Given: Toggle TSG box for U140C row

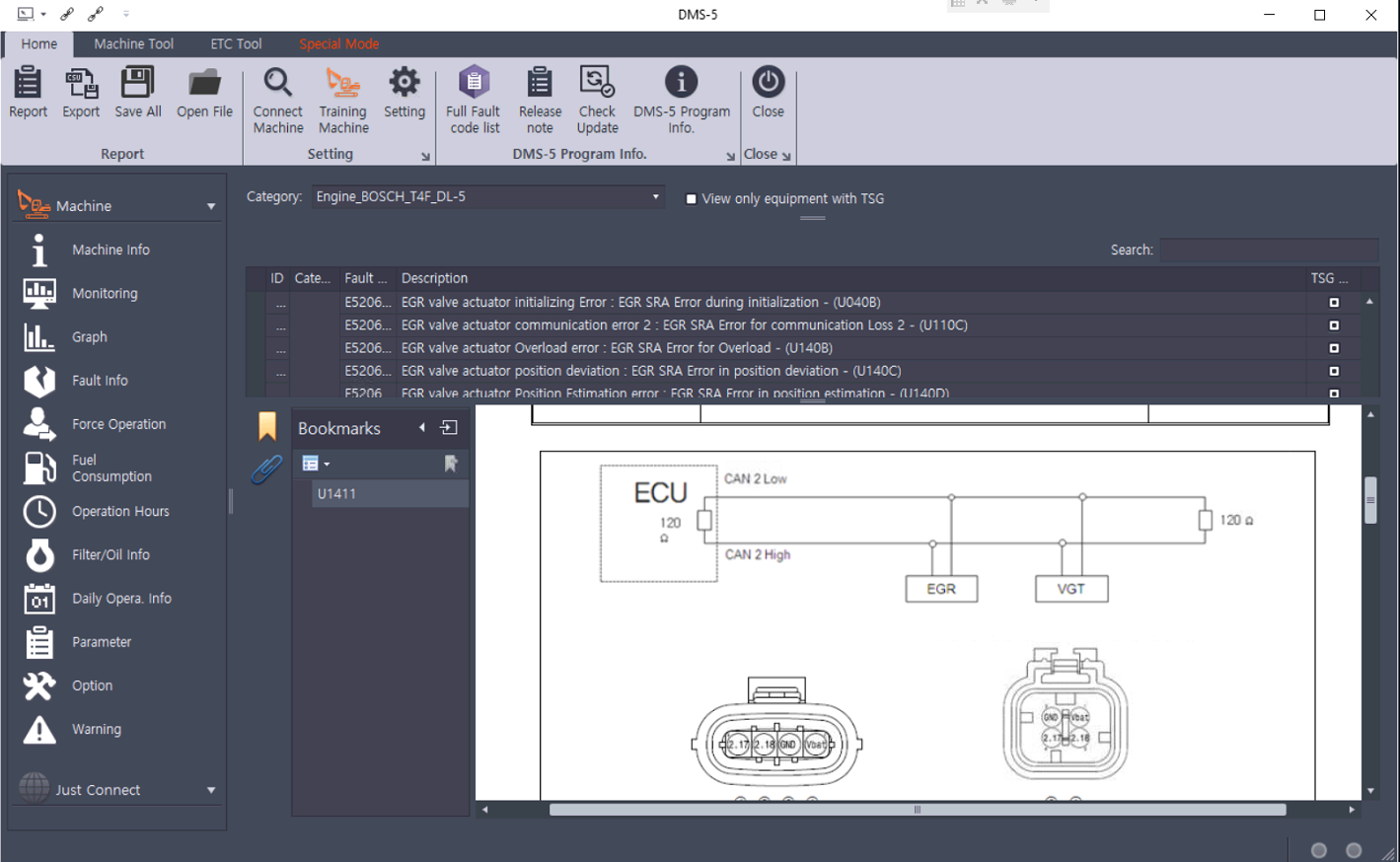Looking at the screenshot, I should tap(1334, 371).
